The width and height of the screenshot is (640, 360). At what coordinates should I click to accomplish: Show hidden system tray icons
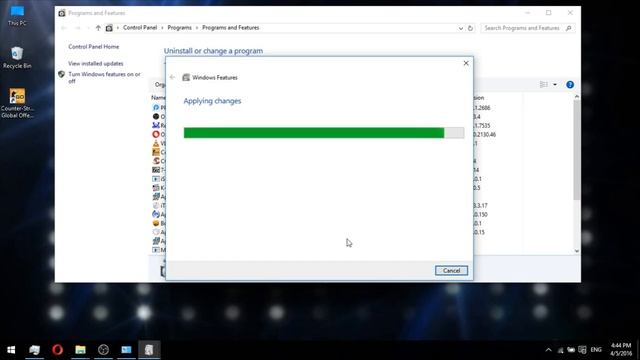548,350
